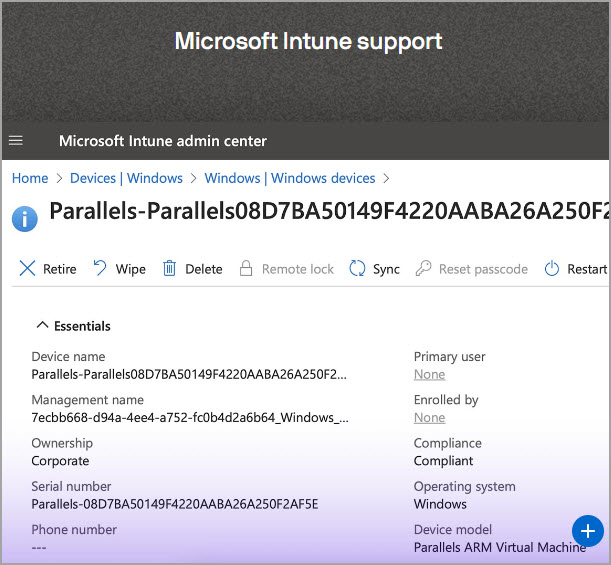611x565 pixels.
Task: Click the Microsoft Intune support heading
Action: click(x=308, y=41)
